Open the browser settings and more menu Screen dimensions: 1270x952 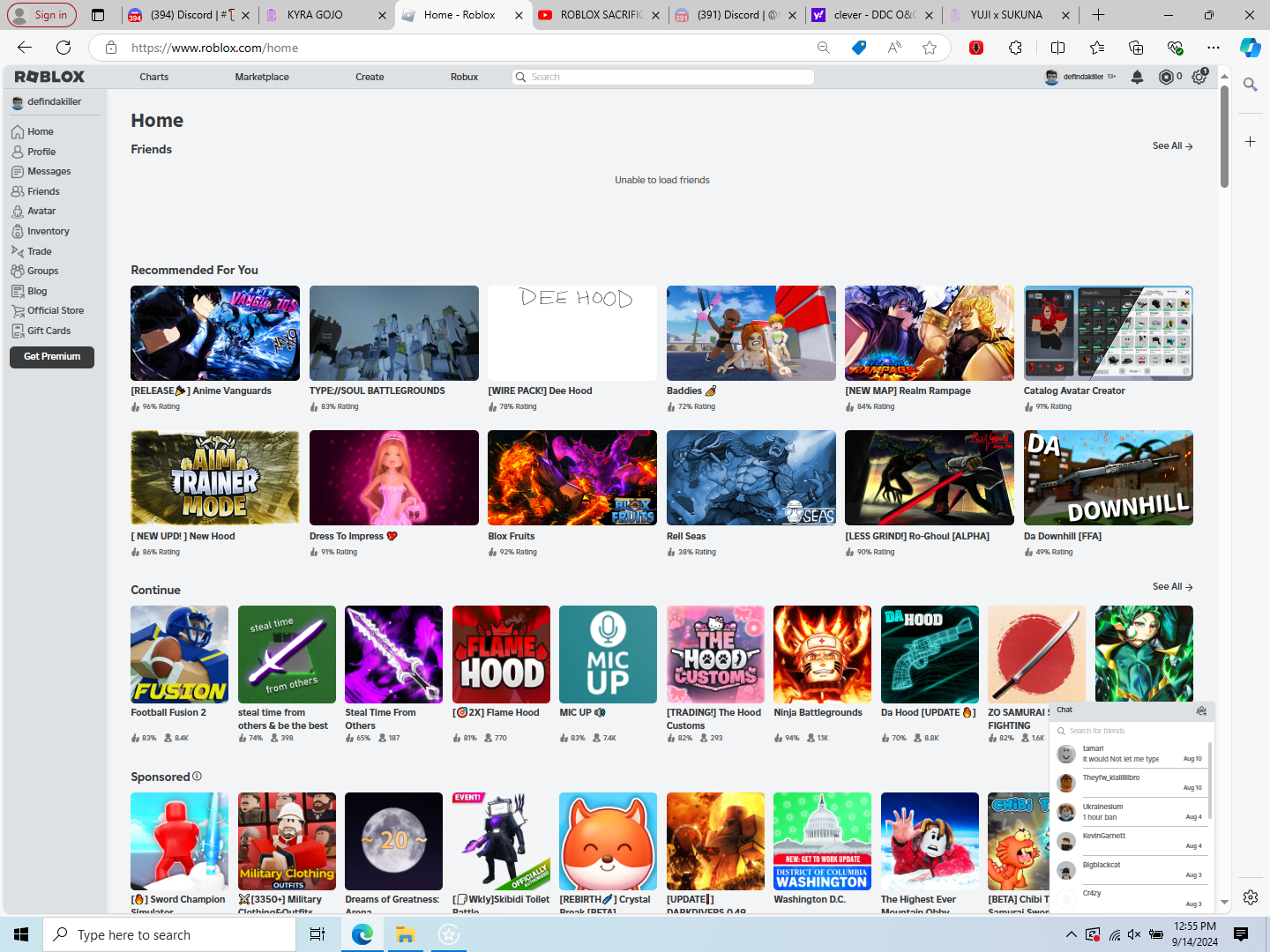coord(1214,48)
